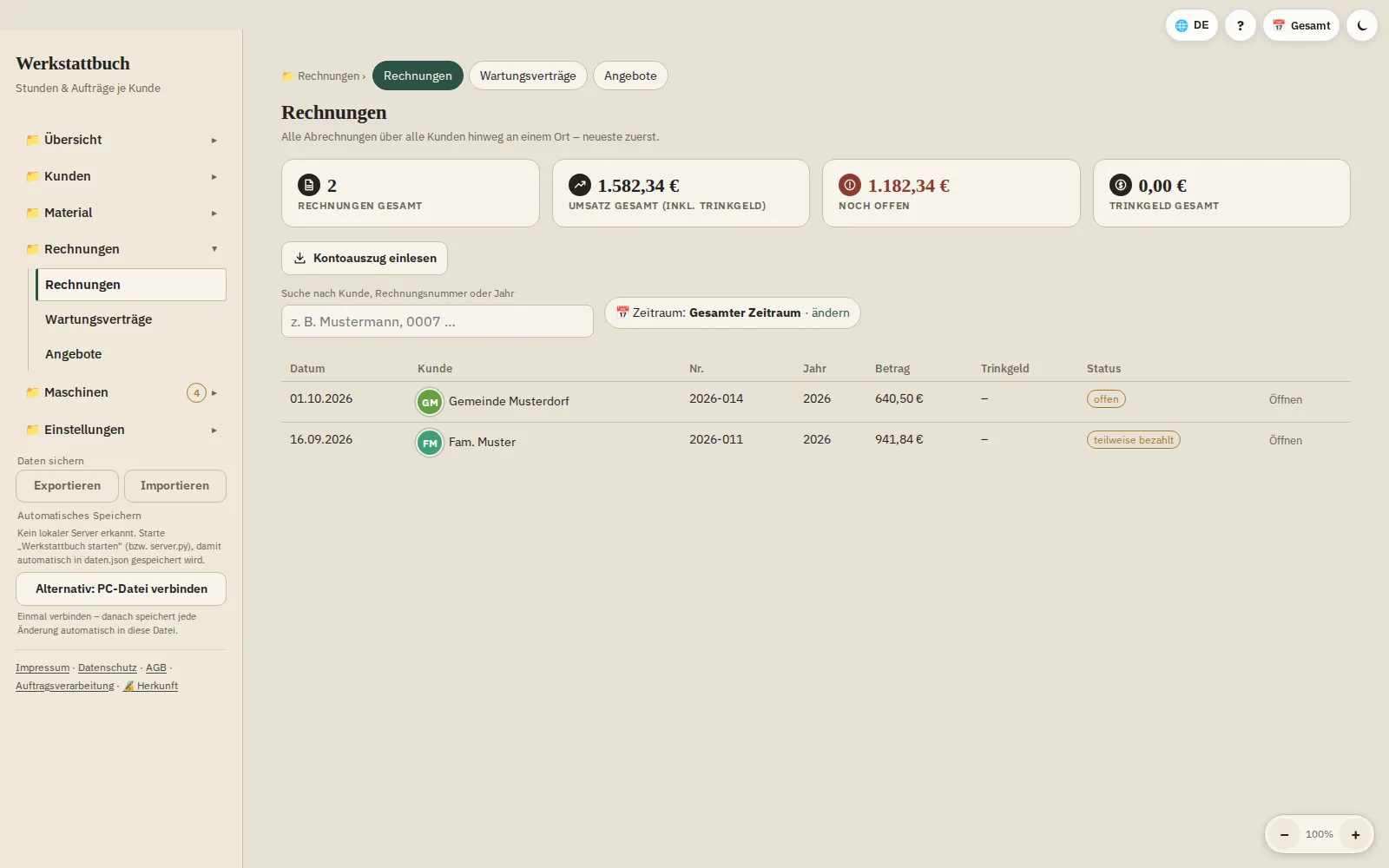Click the coin icon in Trinkgeld Gesamt card

tap(1121, 185)
